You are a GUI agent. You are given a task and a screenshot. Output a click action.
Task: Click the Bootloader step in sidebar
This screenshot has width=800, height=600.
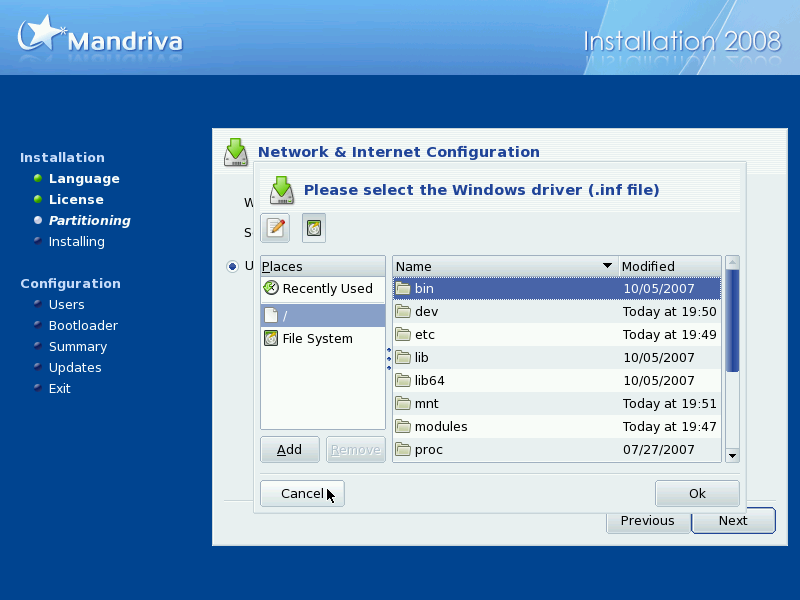tap(83, 326)
